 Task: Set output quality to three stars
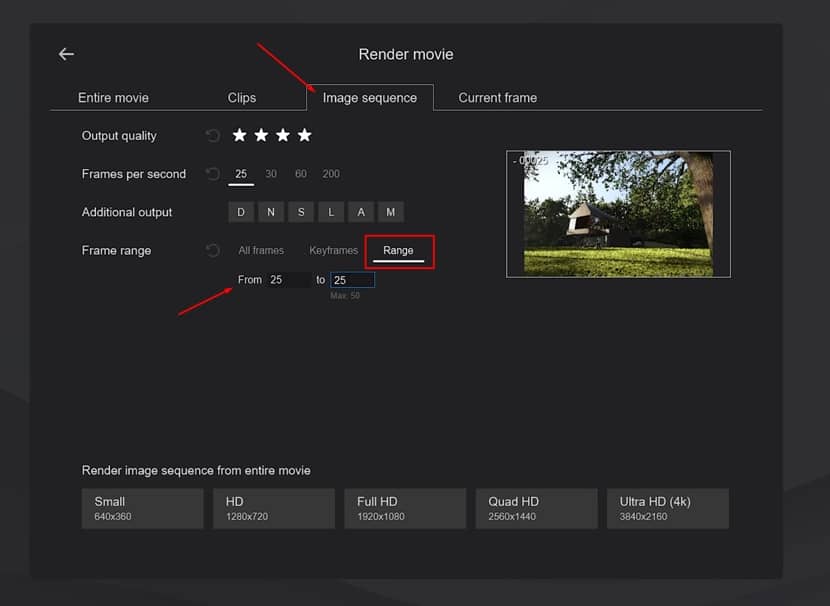(283, 135)
